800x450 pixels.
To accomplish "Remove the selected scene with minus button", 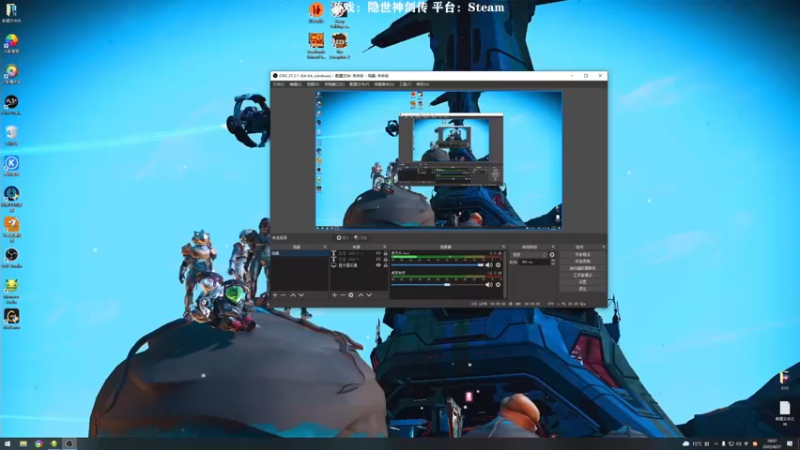I will point(283,295).
